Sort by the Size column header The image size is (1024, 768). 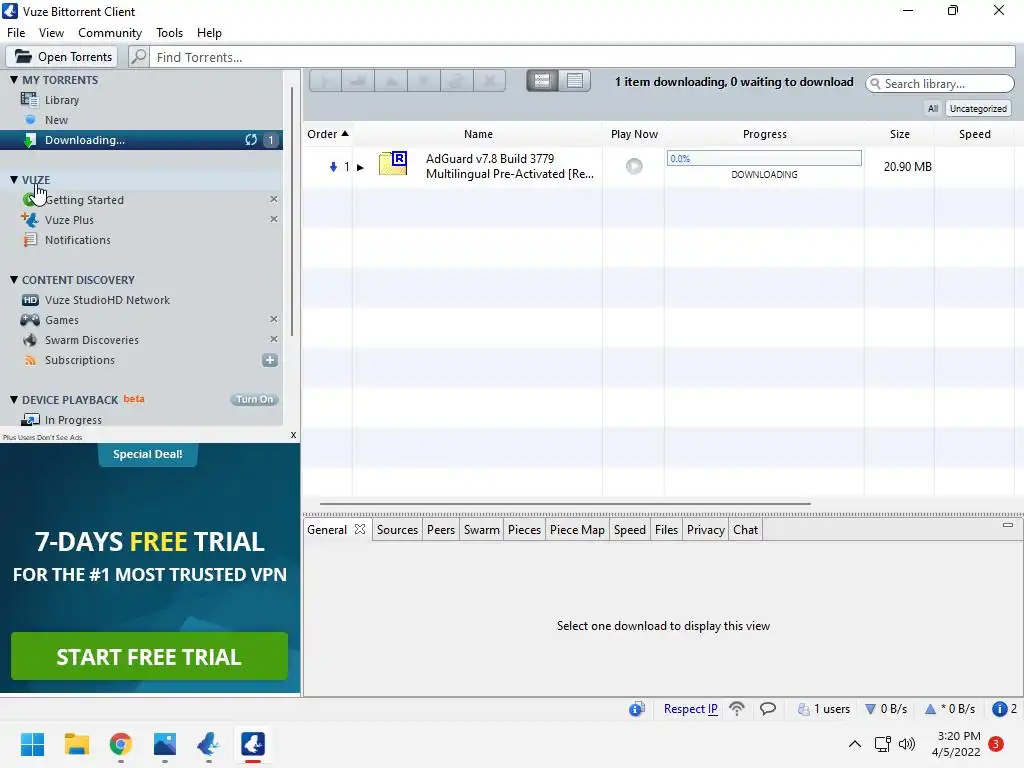pos(899,134)
